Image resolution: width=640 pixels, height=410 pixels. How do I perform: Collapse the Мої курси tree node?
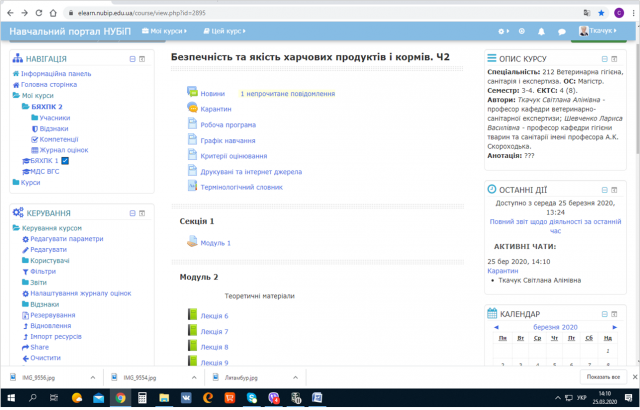[16, 96]
